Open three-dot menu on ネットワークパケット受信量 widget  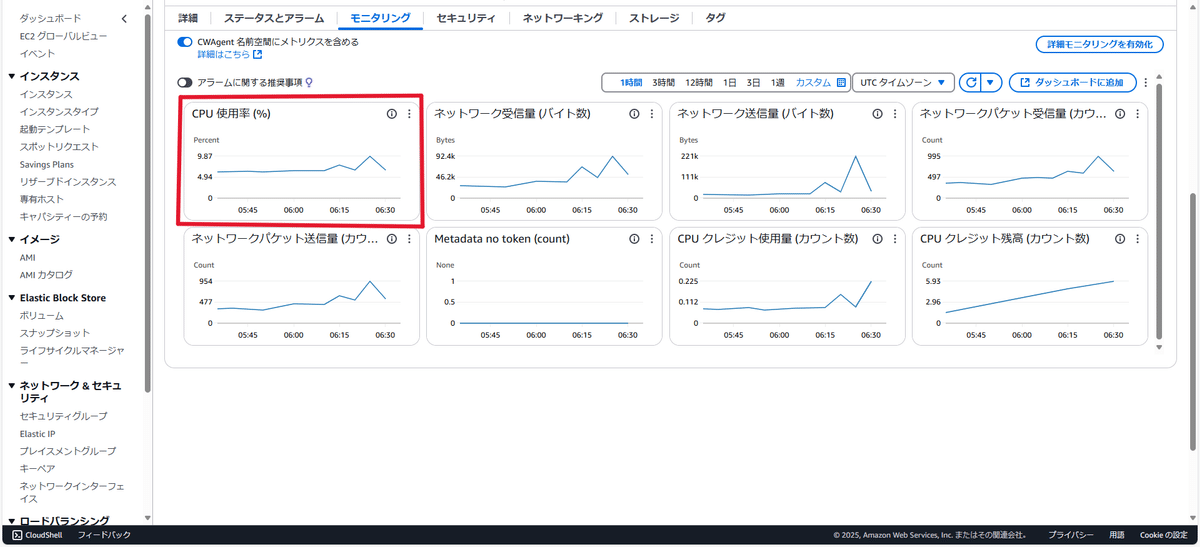click(1138, 114)
